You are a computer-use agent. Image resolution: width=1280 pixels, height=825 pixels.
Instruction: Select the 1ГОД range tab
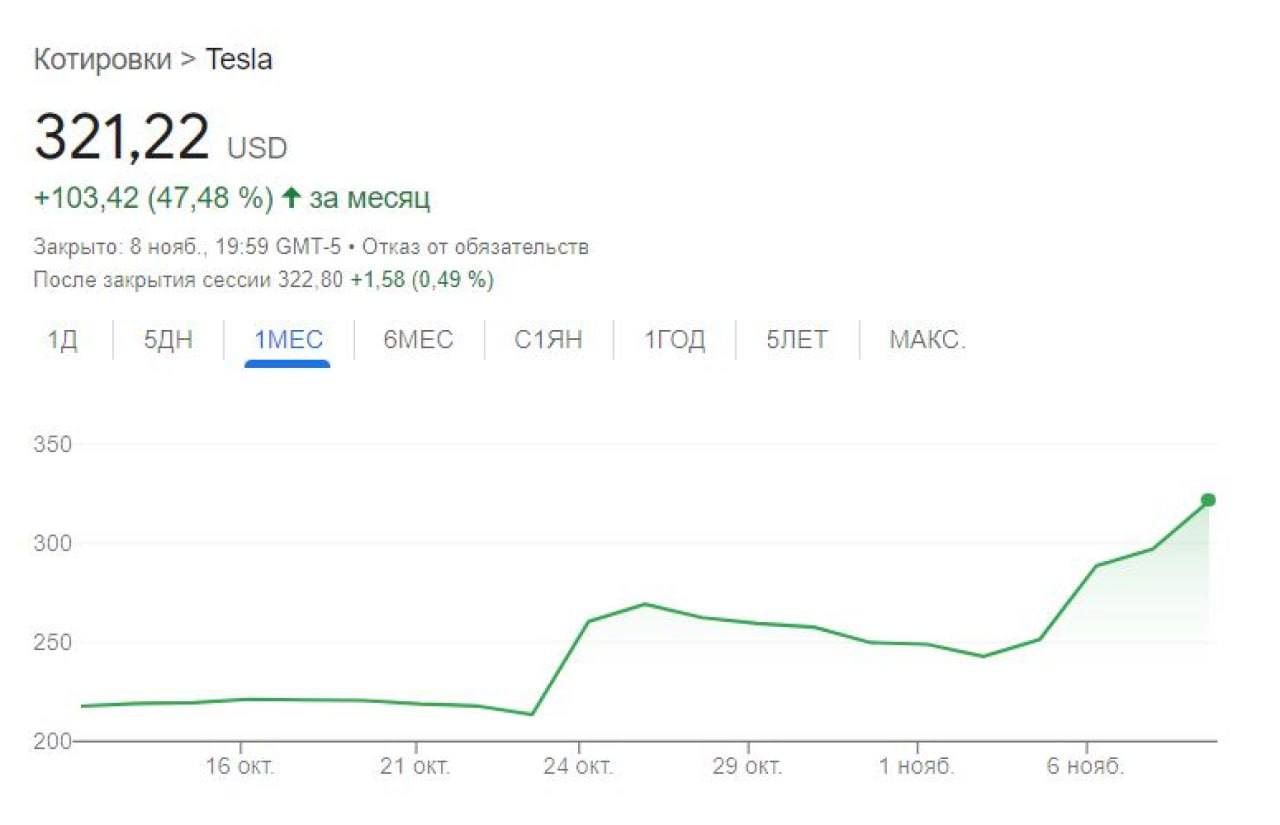click(674, 340)
